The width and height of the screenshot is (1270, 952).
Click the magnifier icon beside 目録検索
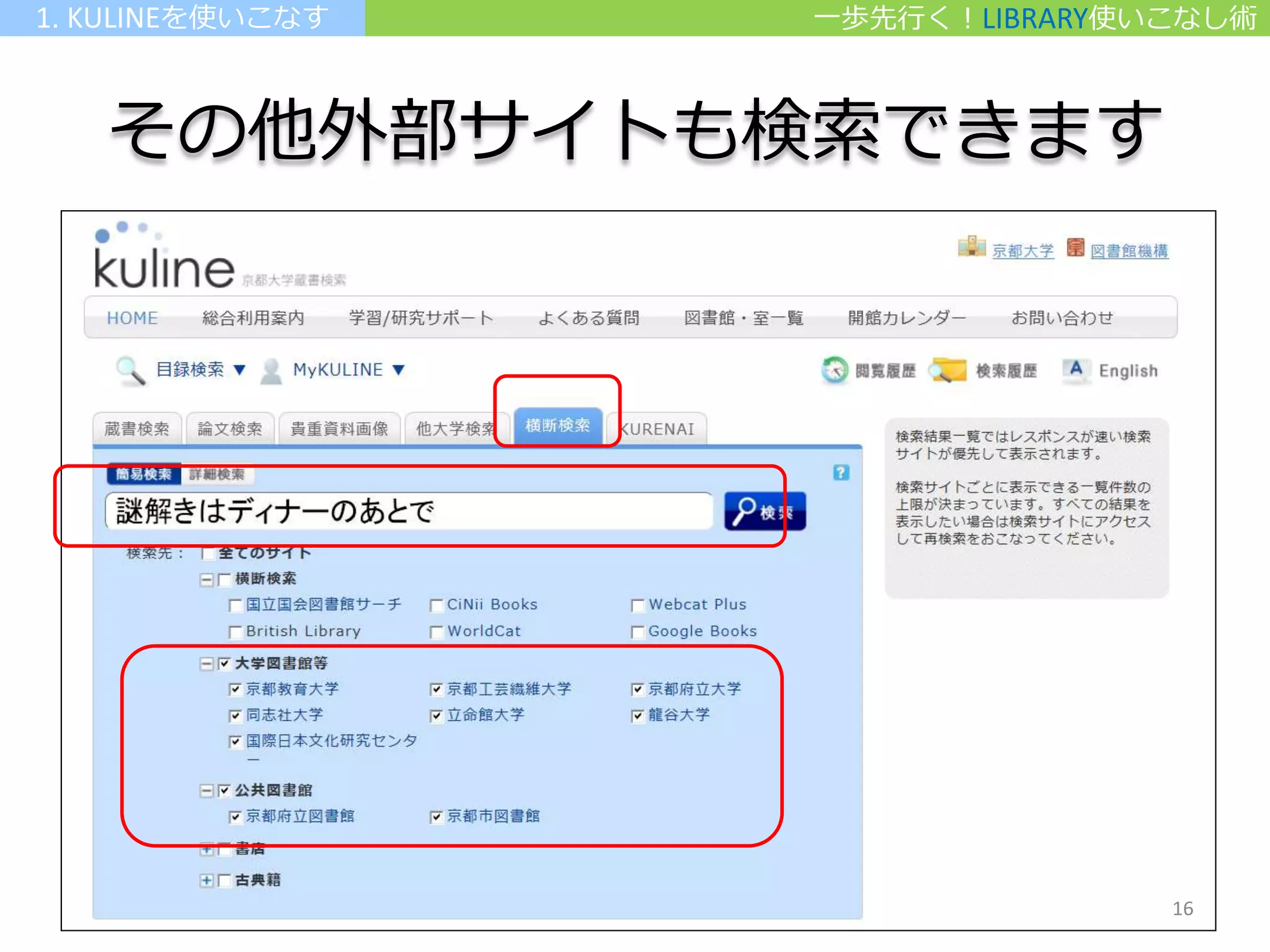click(131, 371)
